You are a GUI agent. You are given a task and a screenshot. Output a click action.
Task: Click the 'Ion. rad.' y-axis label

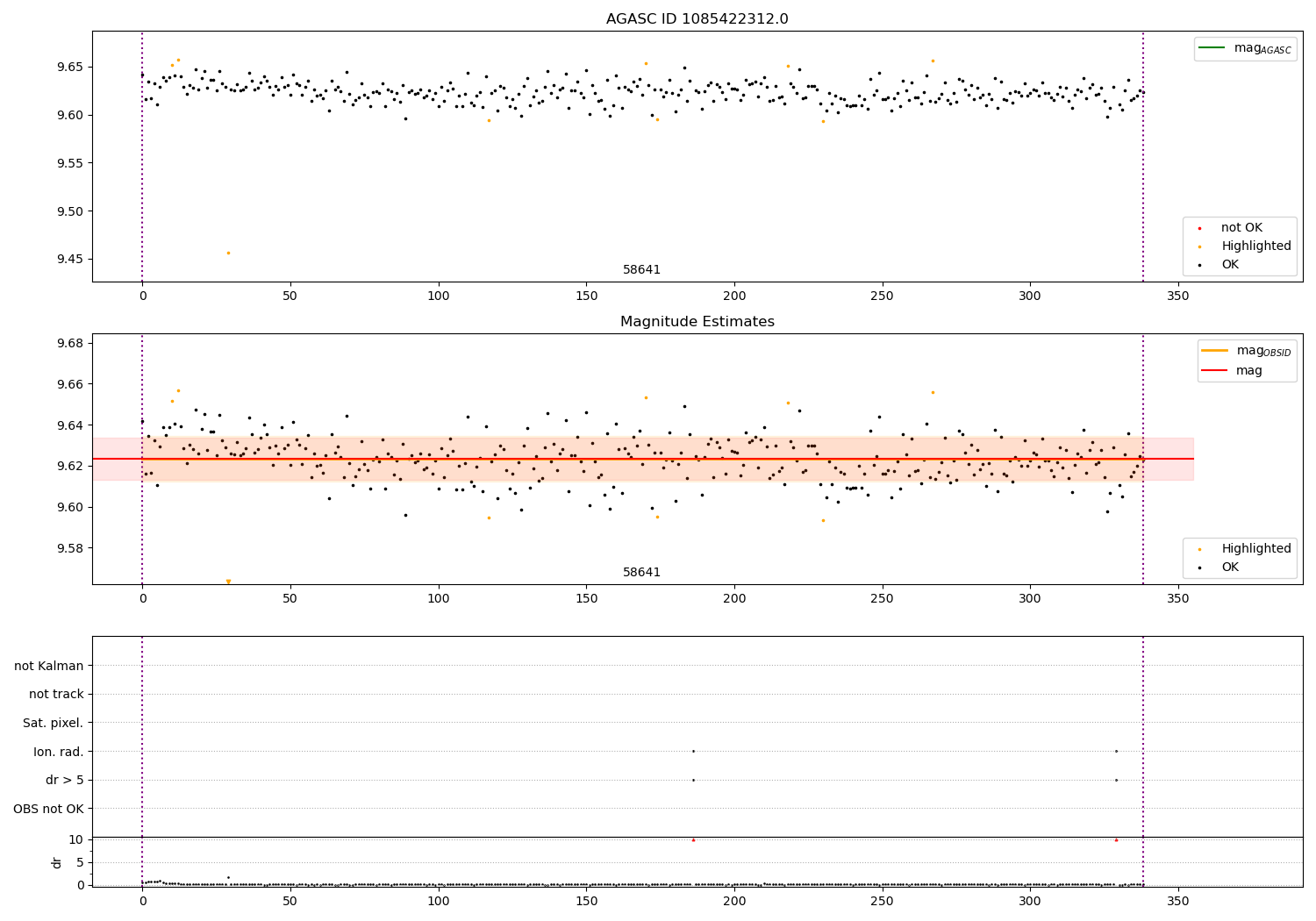point(59,752)
